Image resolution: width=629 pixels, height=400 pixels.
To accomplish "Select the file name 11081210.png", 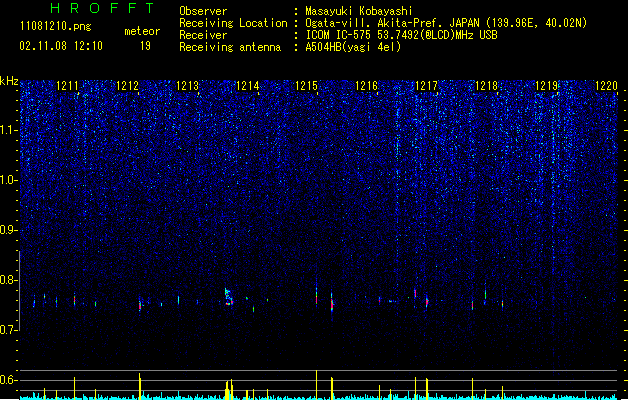I will click(56, 26).
